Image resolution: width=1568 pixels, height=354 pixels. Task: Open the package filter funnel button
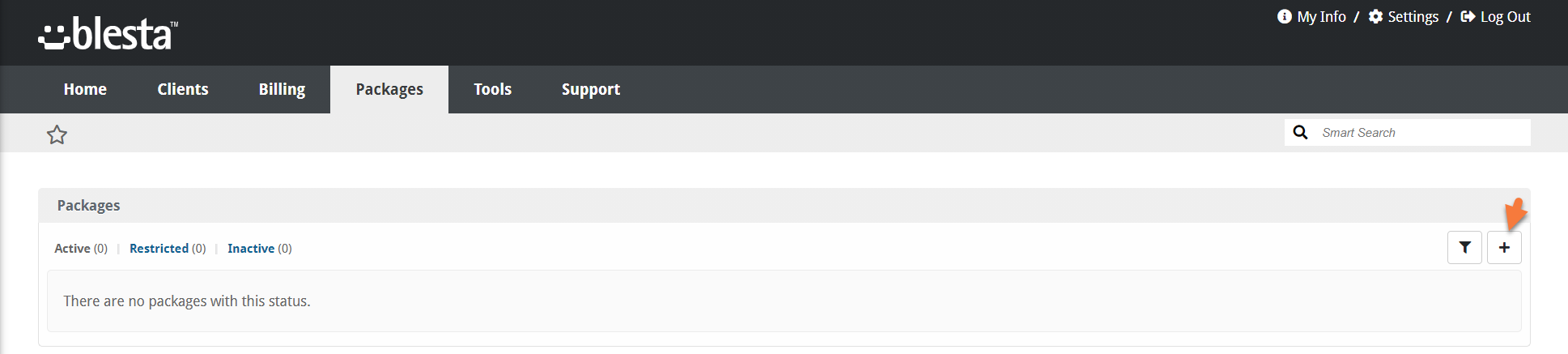(1464, 248)
